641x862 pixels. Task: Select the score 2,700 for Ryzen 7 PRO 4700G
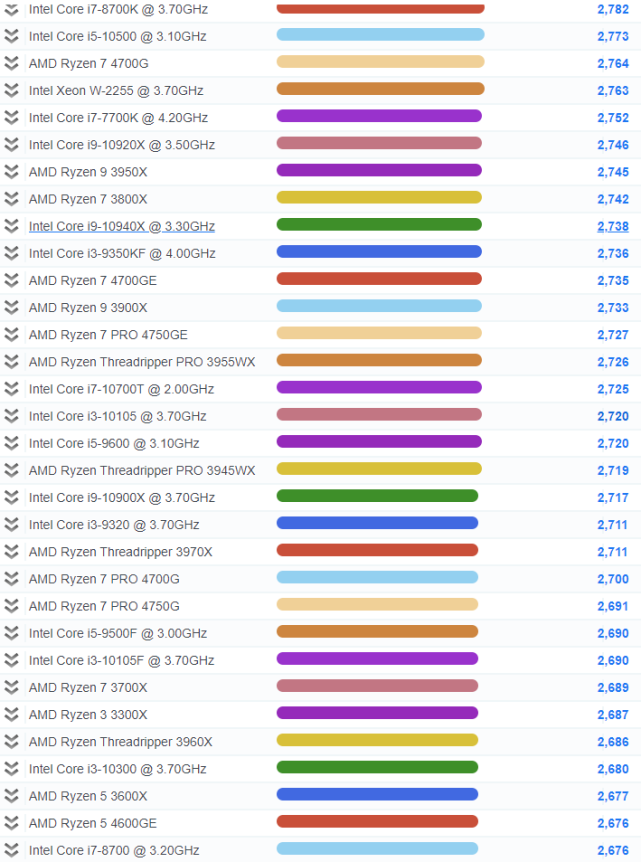613,579
